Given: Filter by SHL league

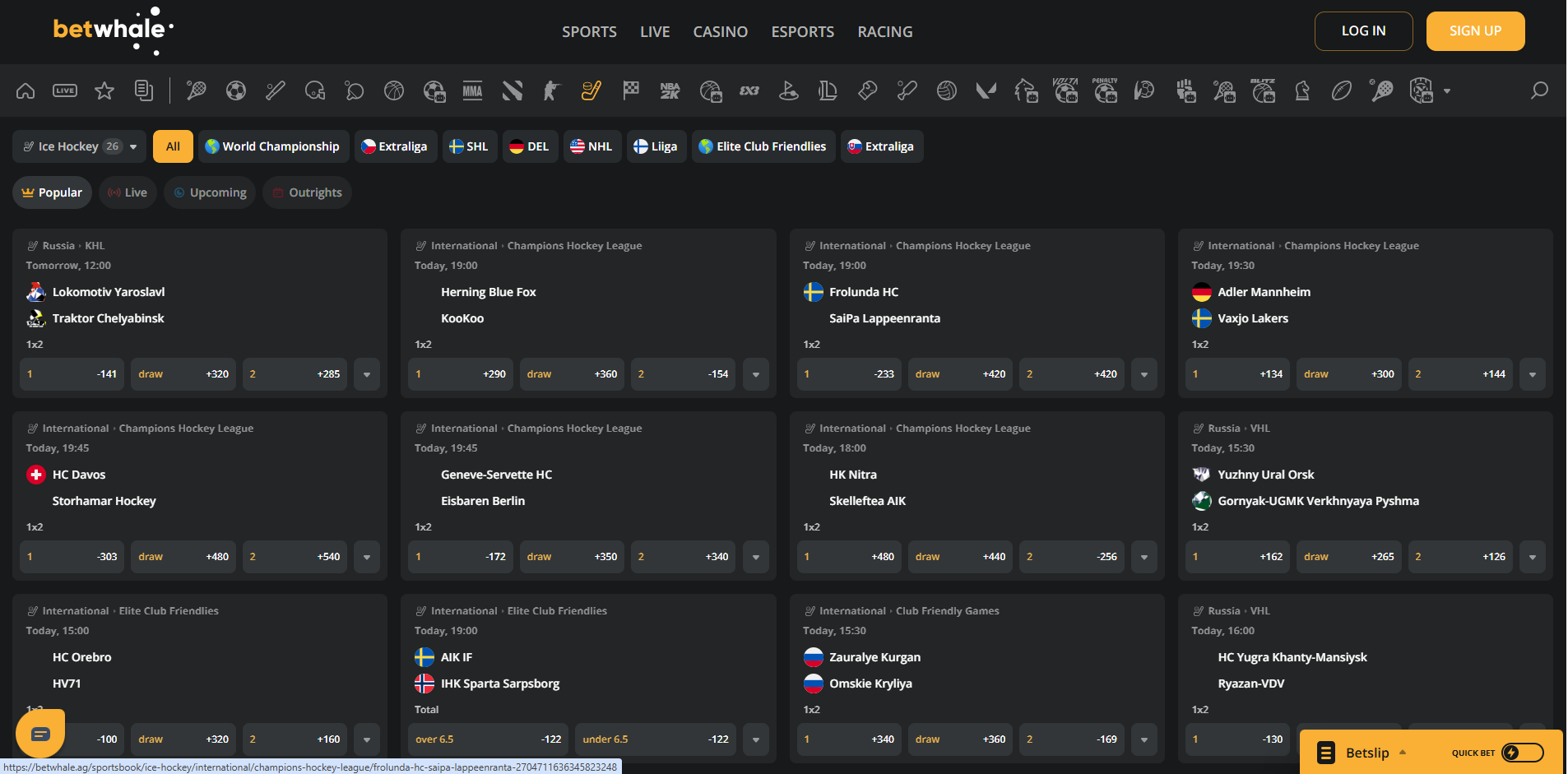Looking at the screenshot, I should pyautogui.click(x=470, y=146).
